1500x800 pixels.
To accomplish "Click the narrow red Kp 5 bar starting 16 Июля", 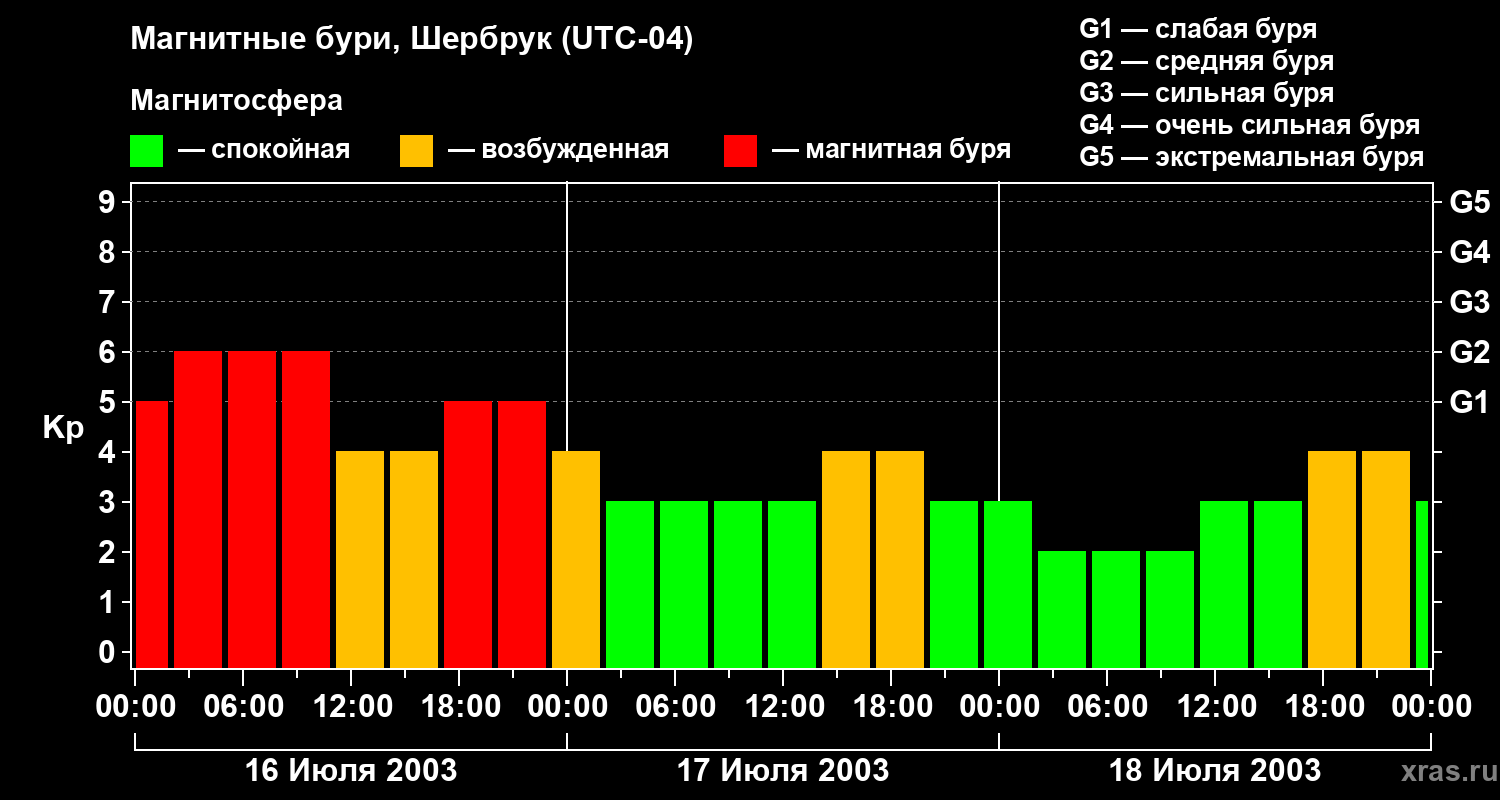I will pyautogui.click(x=152, y=535).
